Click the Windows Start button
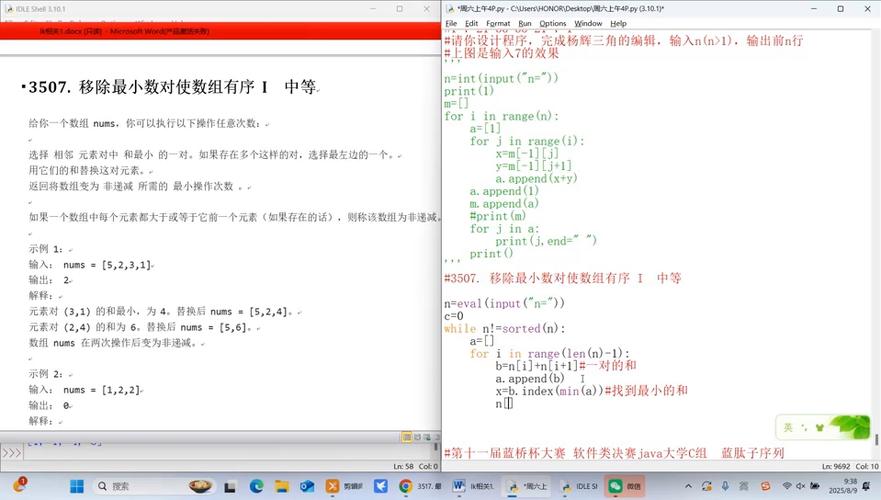The width and height of the screenshot is (881, 500). [x=76, y=486]
